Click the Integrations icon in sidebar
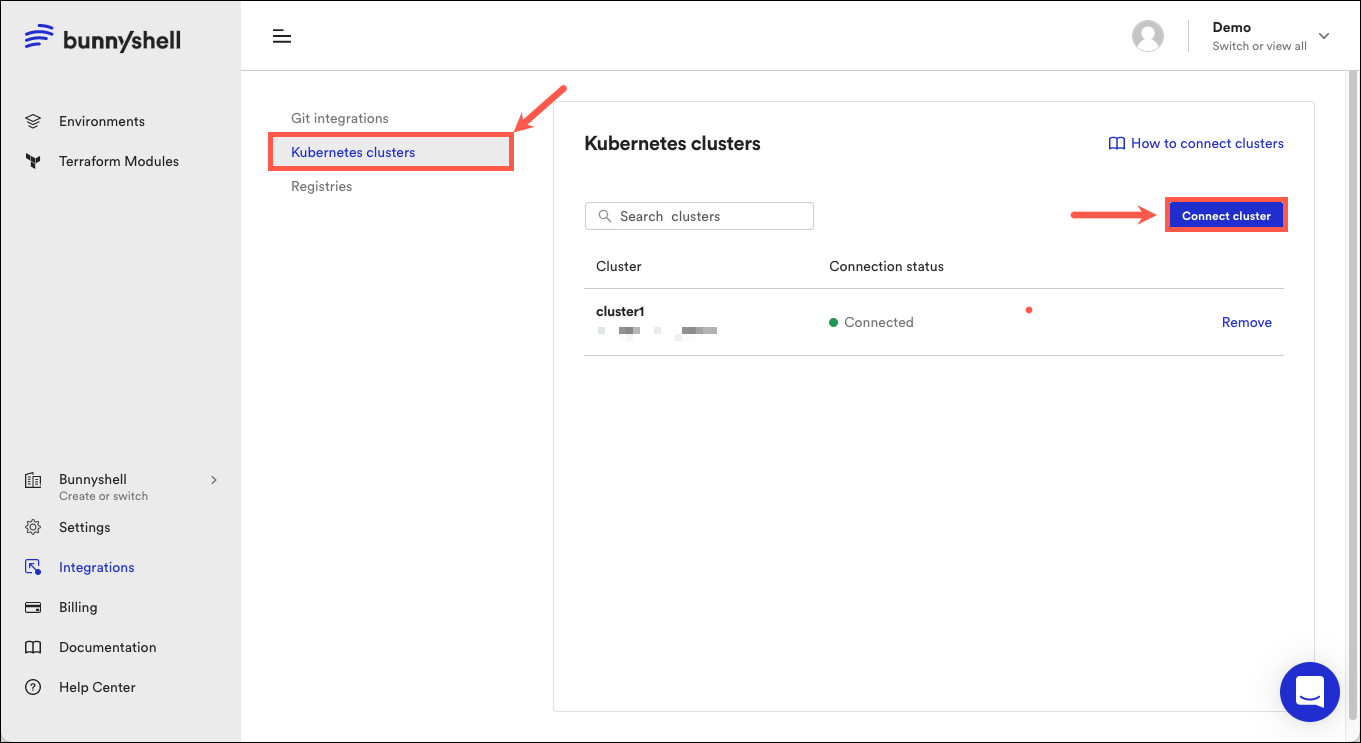This screenshot has width=1361, height=743. click(x=33, y=567)
